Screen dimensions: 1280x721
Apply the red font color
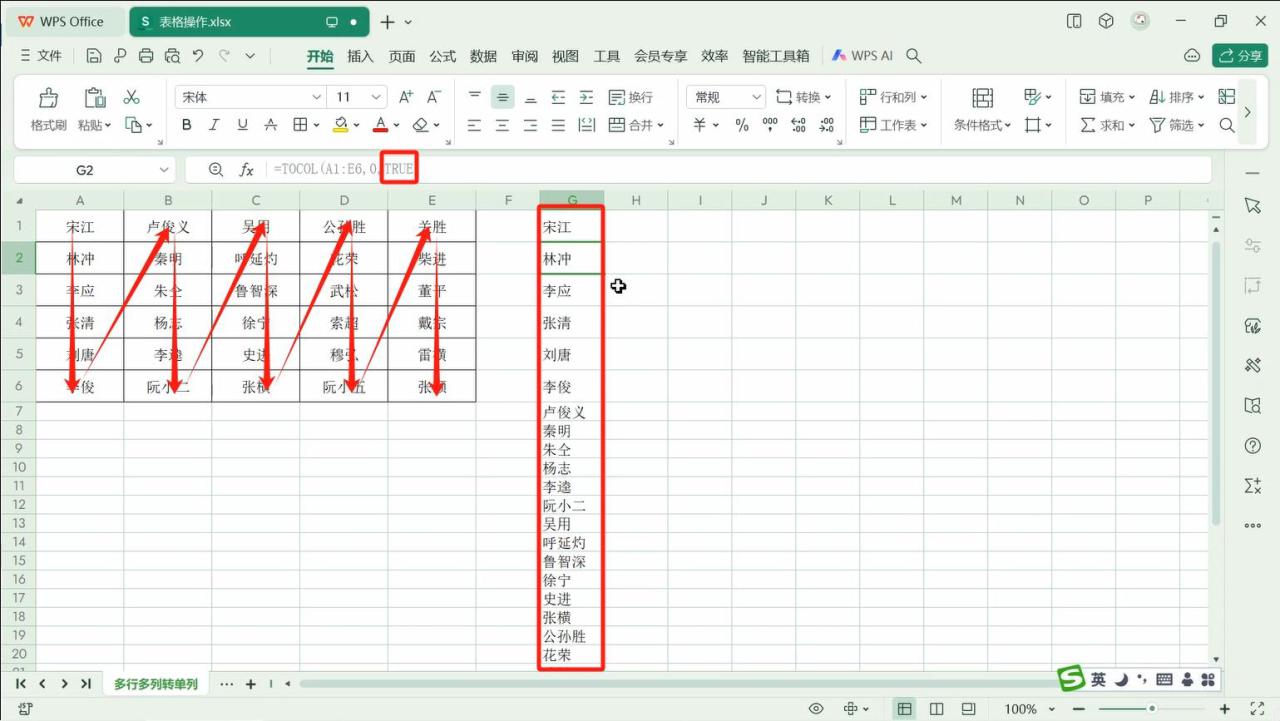point(380,125)
